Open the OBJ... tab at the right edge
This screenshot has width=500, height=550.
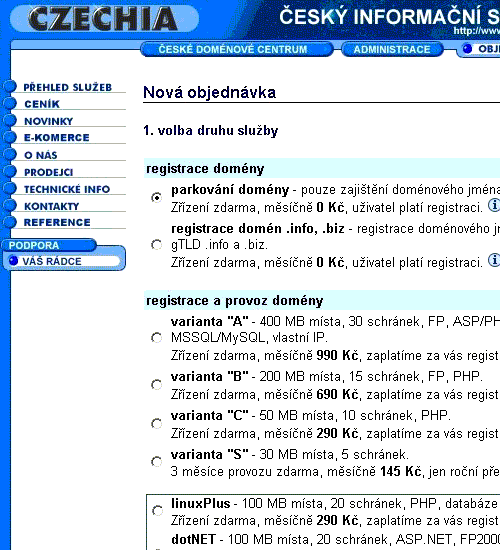(479, 49)
